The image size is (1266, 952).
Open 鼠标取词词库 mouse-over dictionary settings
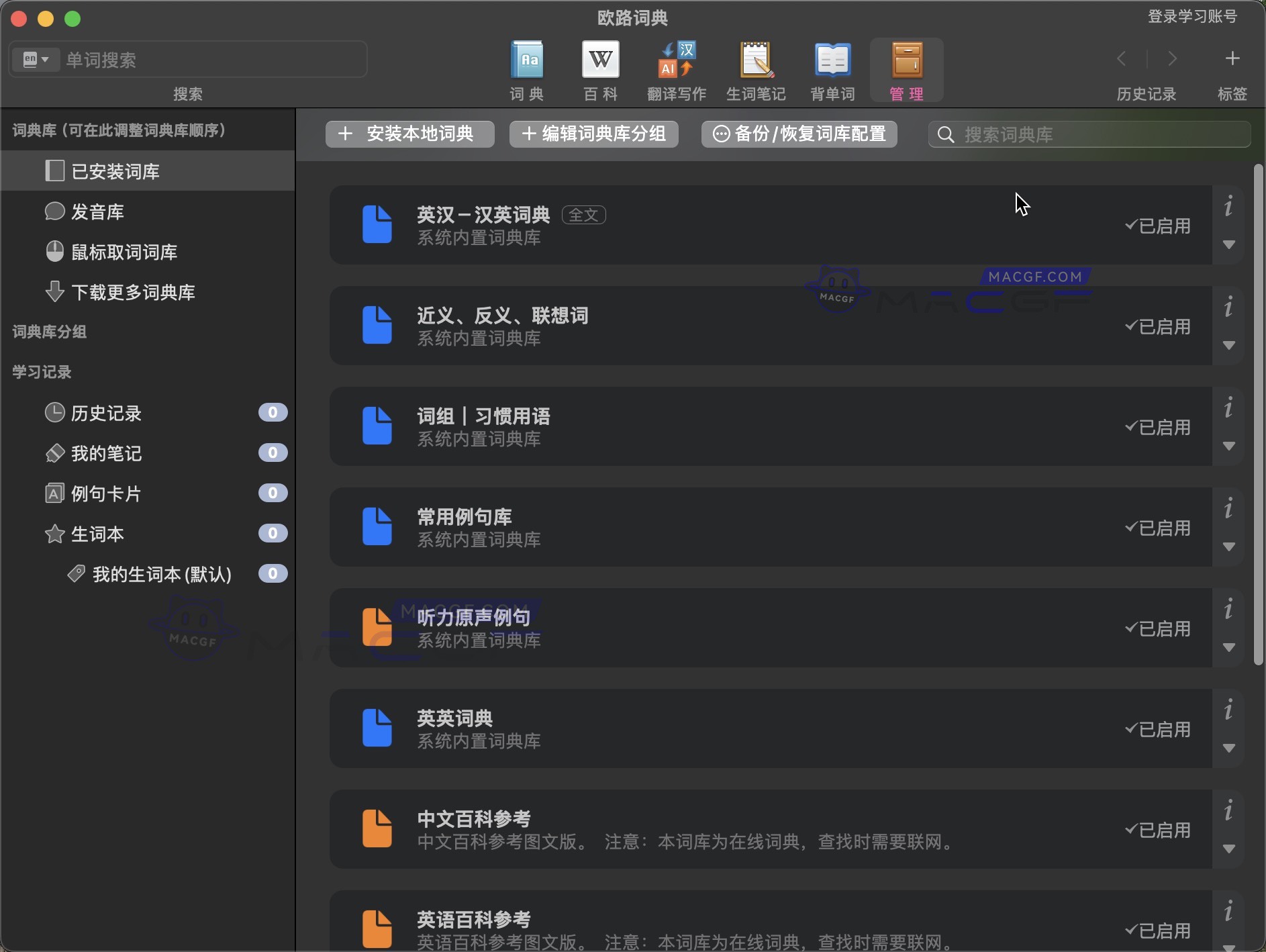(x=125, y=252)
